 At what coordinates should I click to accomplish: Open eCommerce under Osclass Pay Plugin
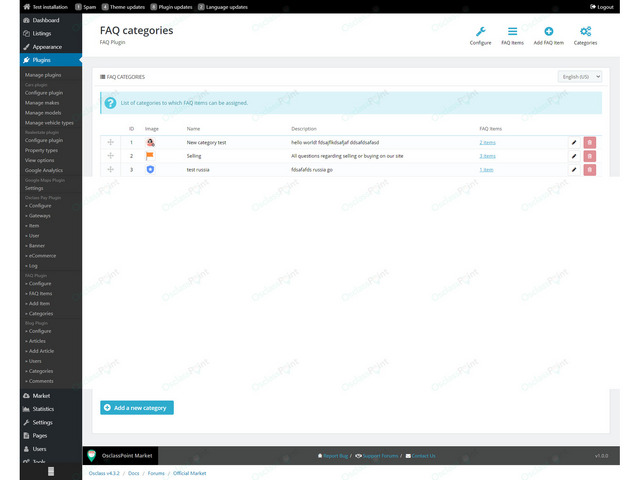pos(41,256)
